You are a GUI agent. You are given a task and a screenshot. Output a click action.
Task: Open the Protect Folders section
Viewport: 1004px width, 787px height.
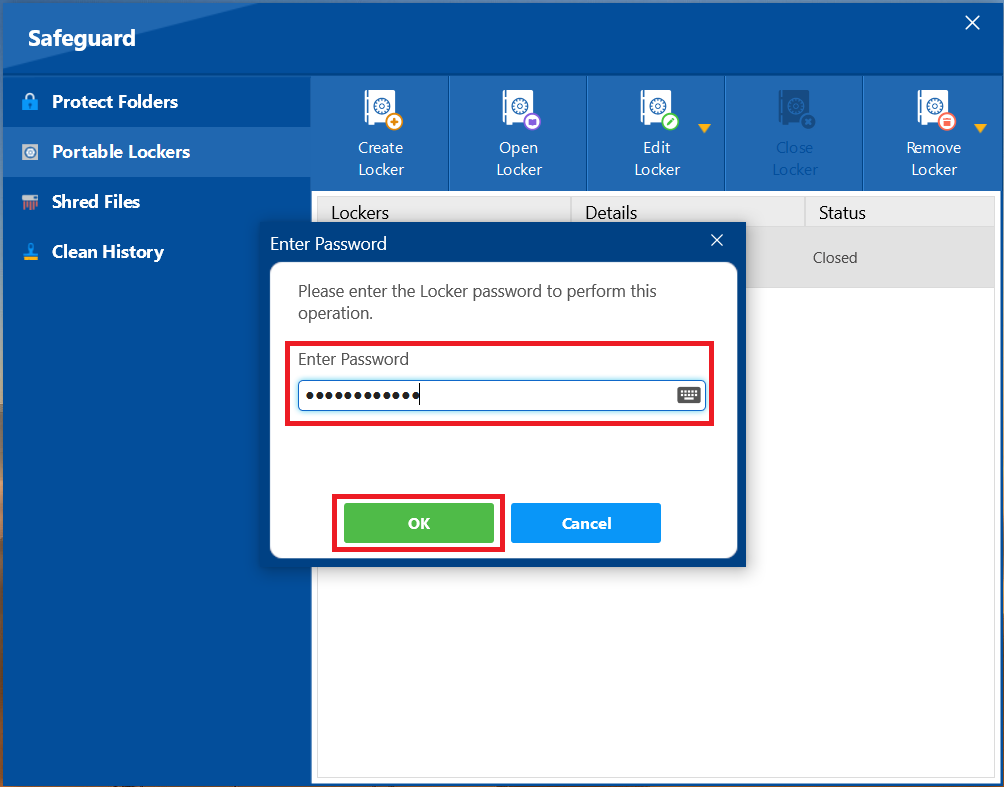tap(157, 102)
